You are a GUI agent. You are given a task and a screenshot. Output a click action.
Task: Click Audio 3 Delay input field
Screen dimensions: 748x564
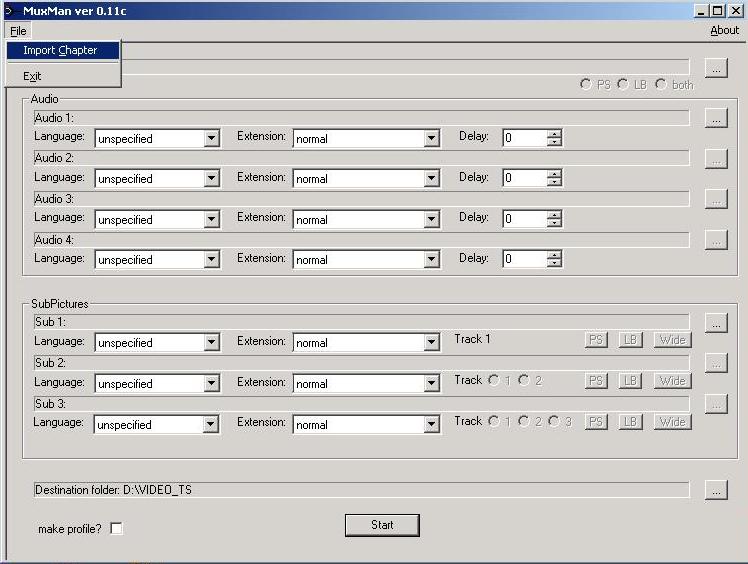click(x=525, y=219)
